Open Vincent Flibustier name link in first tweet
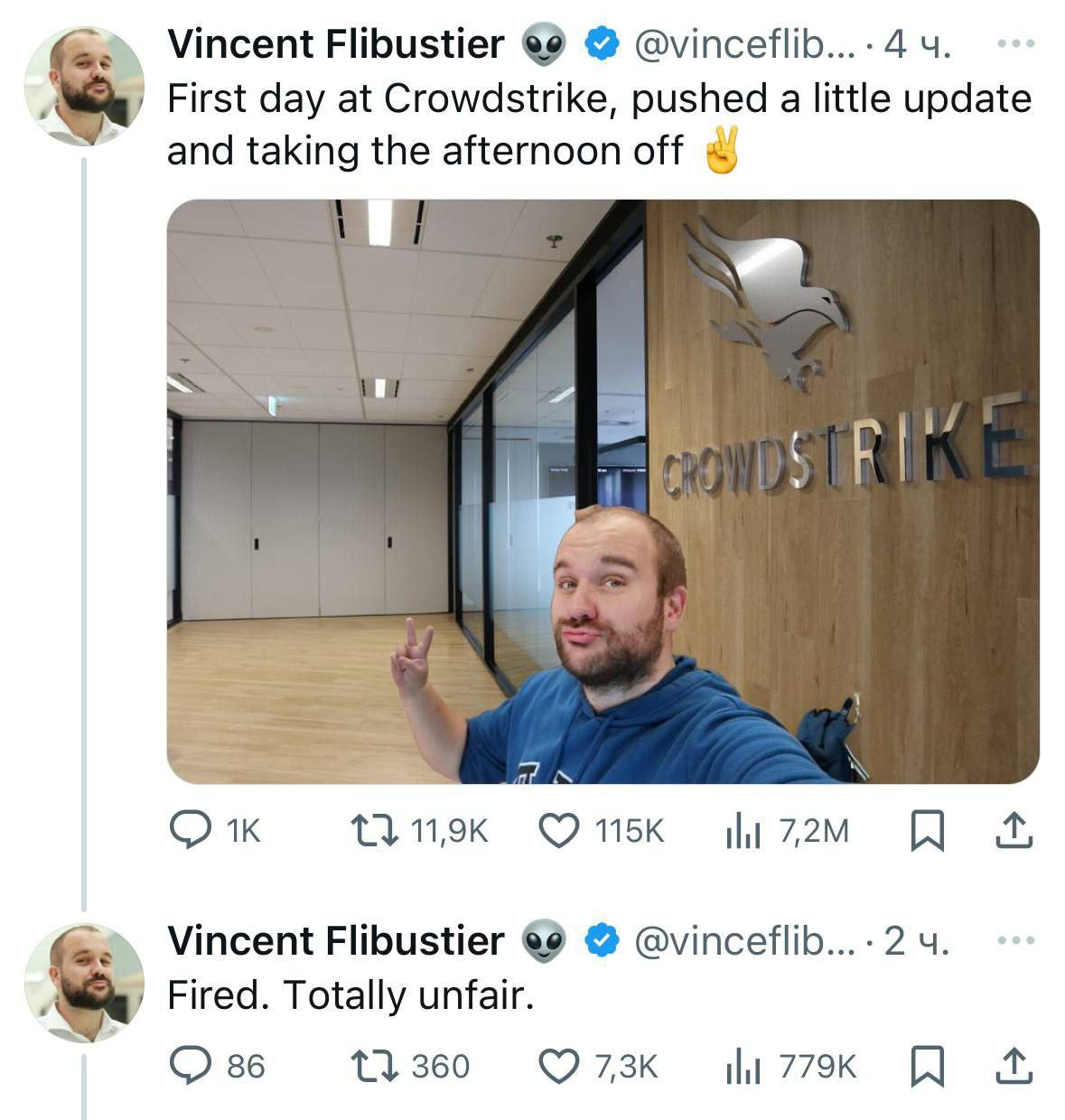Viewport: 1065px width, 1120px height. (x=336, y=44)
